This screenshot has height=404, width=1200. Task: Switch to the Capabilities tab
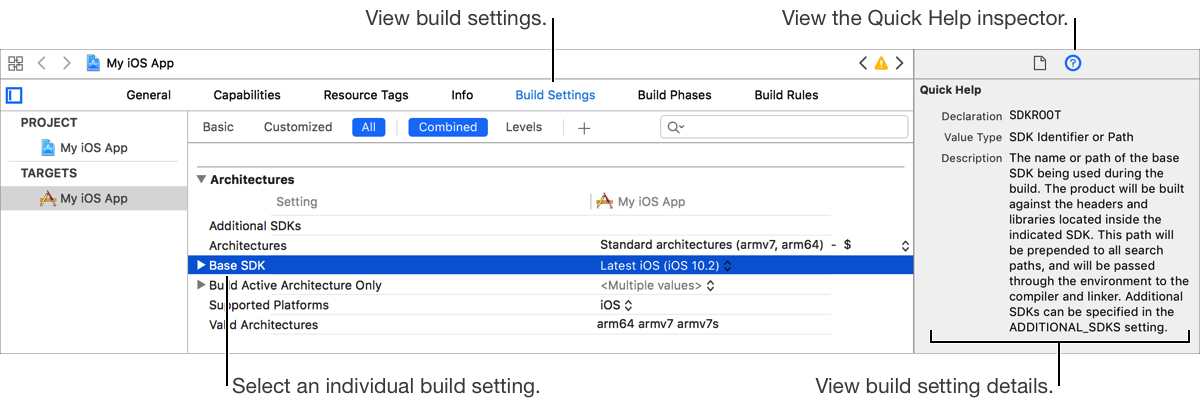(247, 96)
